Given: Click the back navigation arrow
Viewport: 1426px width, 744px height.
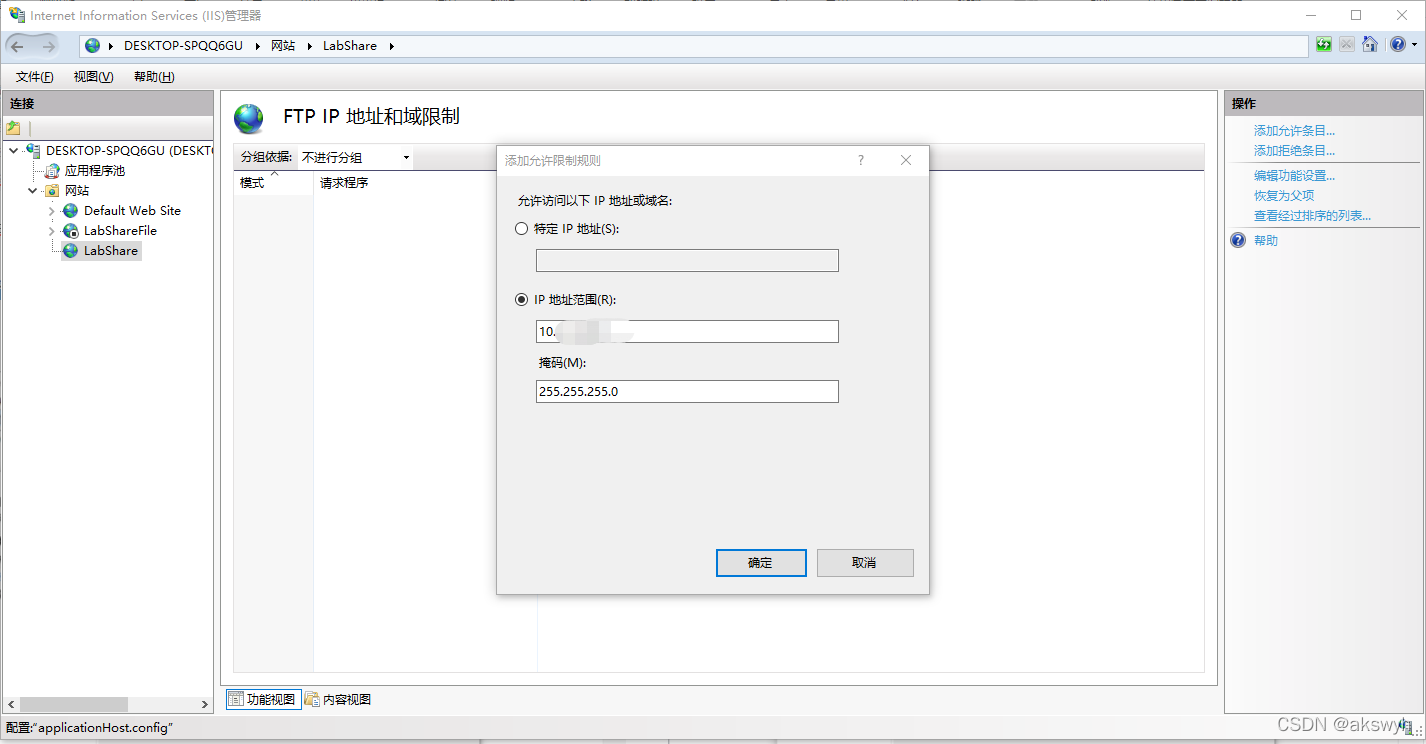Looking at the screenshot, I should 17,46.
